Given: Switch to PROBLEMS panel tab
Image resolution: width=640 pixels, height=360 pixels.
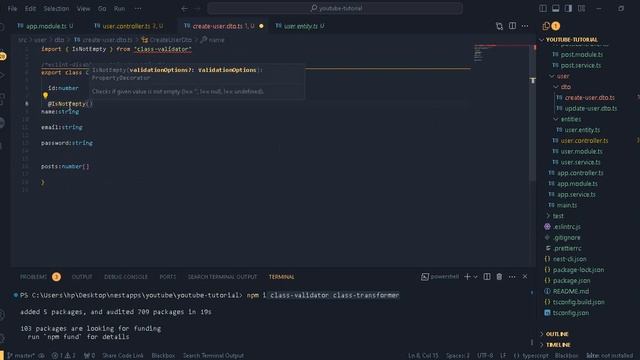Looking at the screenshot, I should [x=33, y=277].
